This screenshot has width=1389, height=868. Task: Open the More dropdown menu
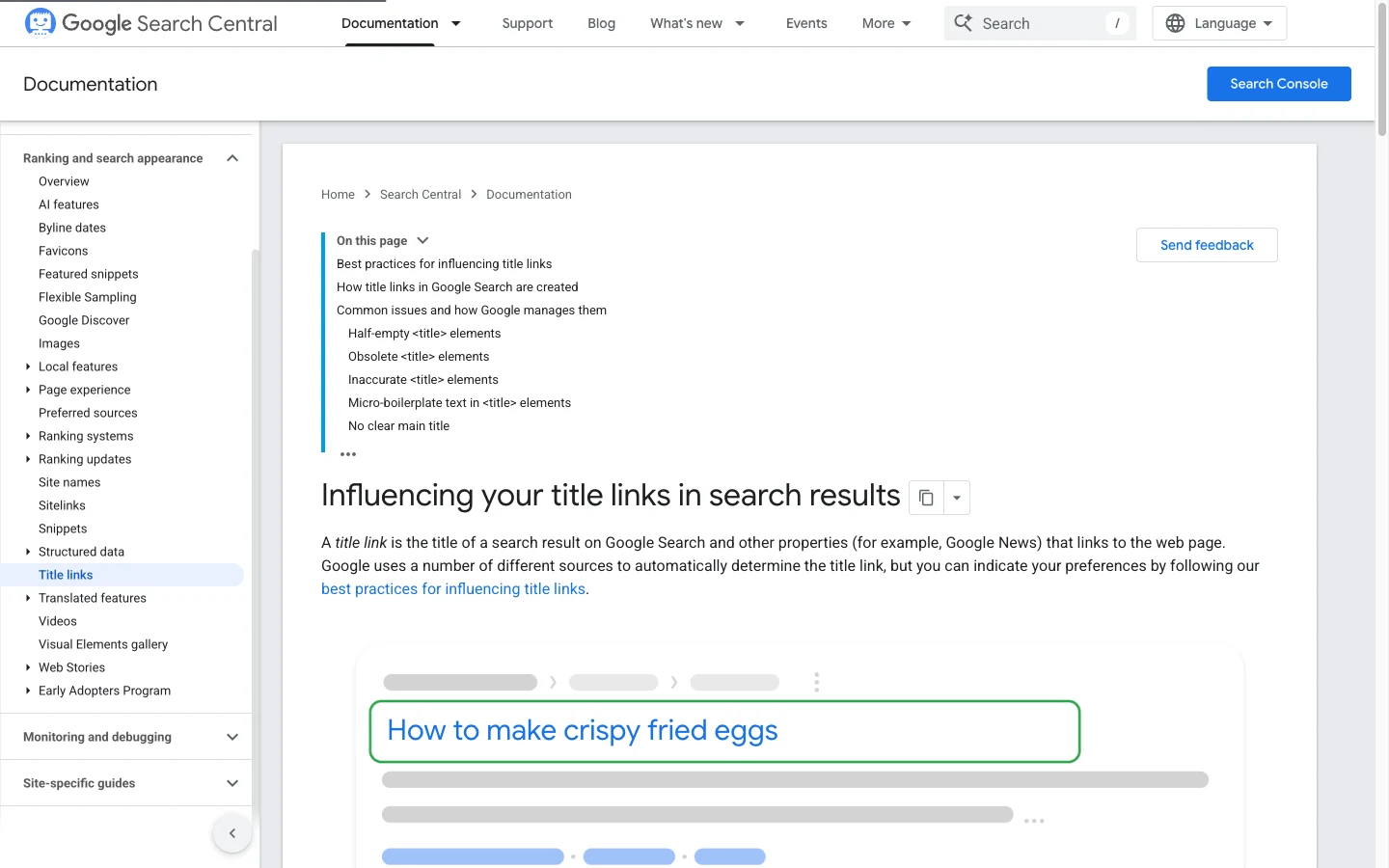(x=886, y=23)
